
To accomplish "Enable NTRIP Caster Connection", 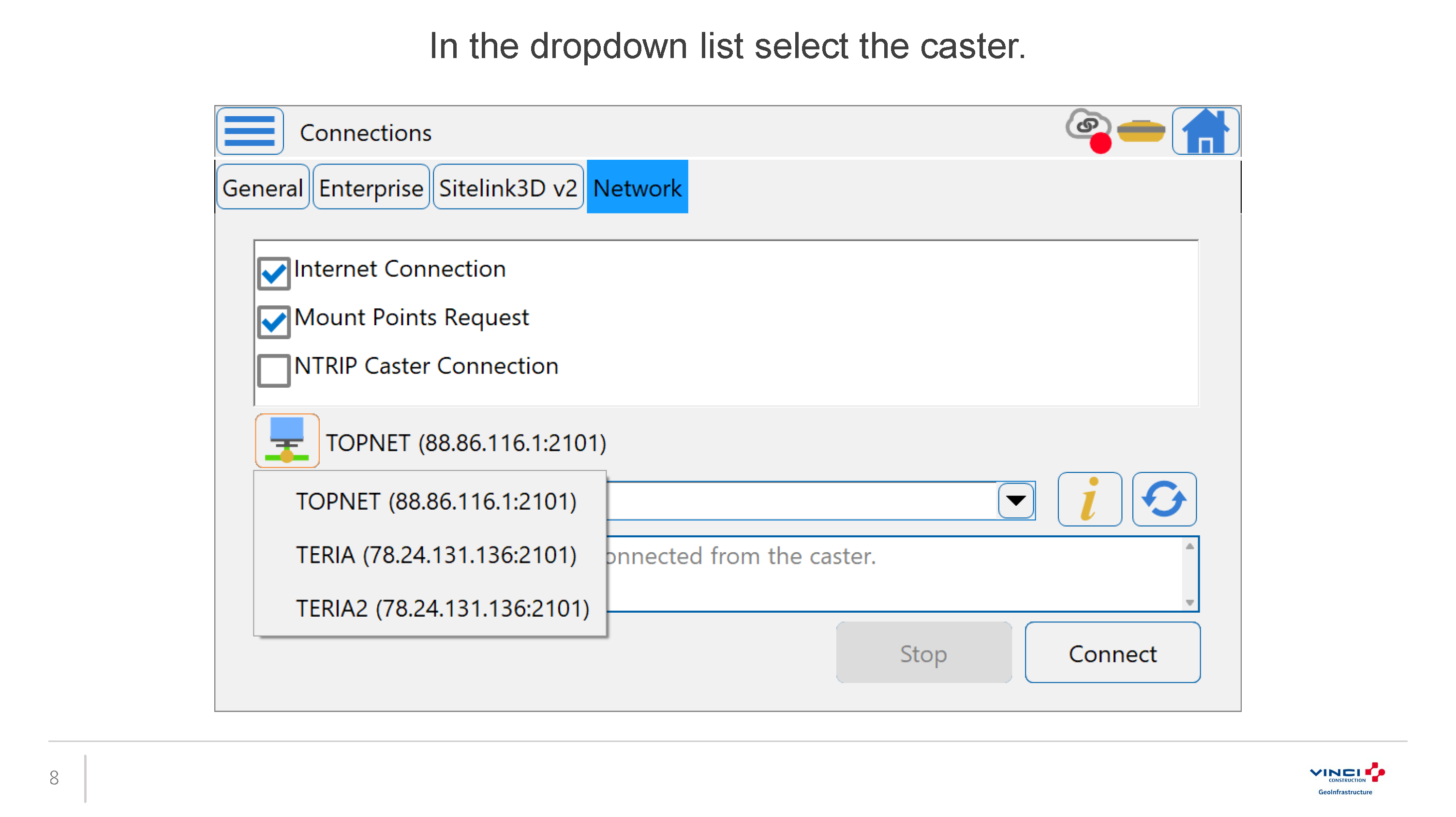I will [x=274, y=371].
